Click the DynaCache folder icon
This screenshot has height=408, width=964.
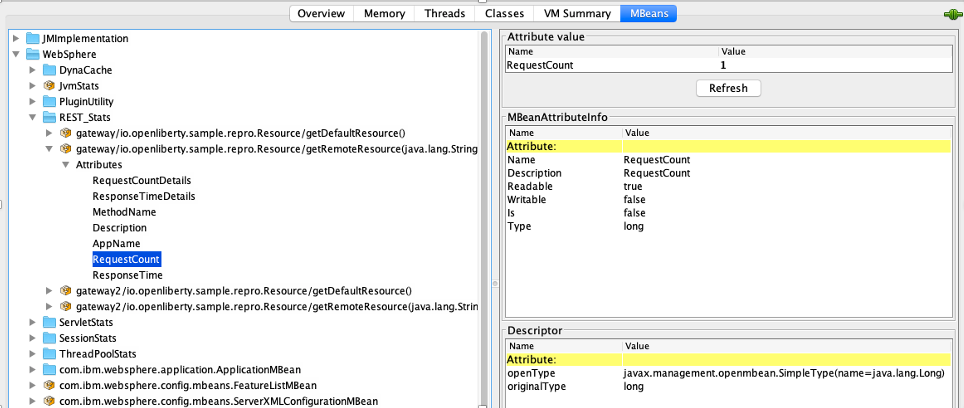pos(49,70)
